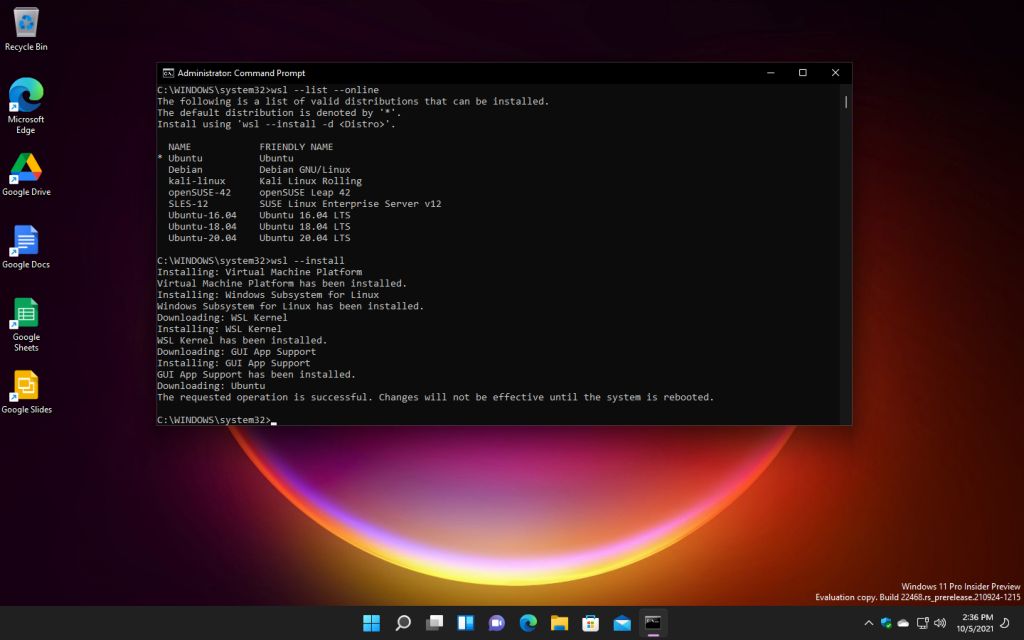Image resolution: width=1024 pixels, height=640 pixels.
Task: Click the Command Prompt vertical scrollbar
Action: 846,101
